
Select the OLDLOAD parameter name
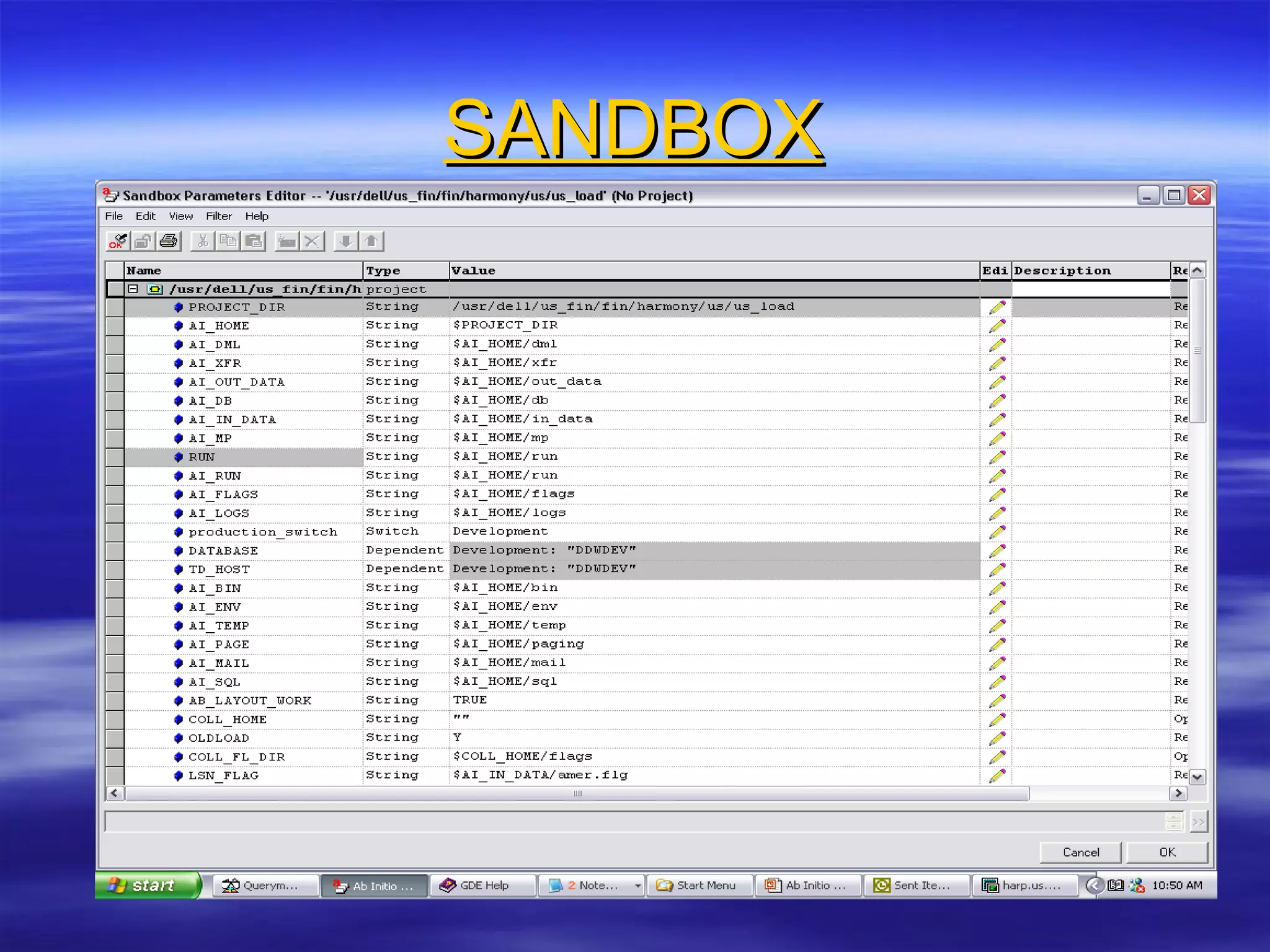coord(219,738)
